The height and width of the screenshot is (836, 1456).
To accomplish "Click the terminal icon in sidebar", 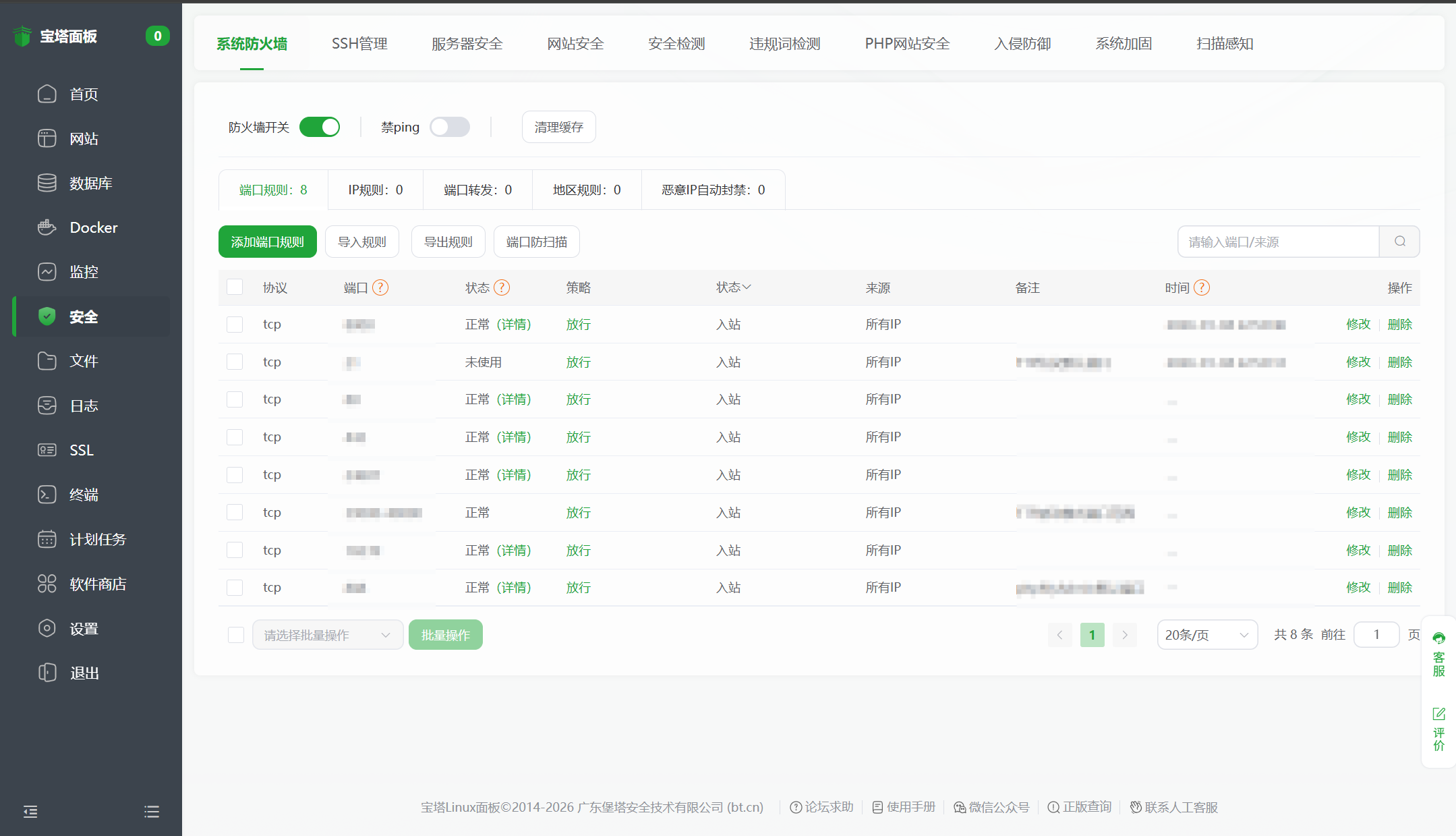I will click(x=47, y=495).
